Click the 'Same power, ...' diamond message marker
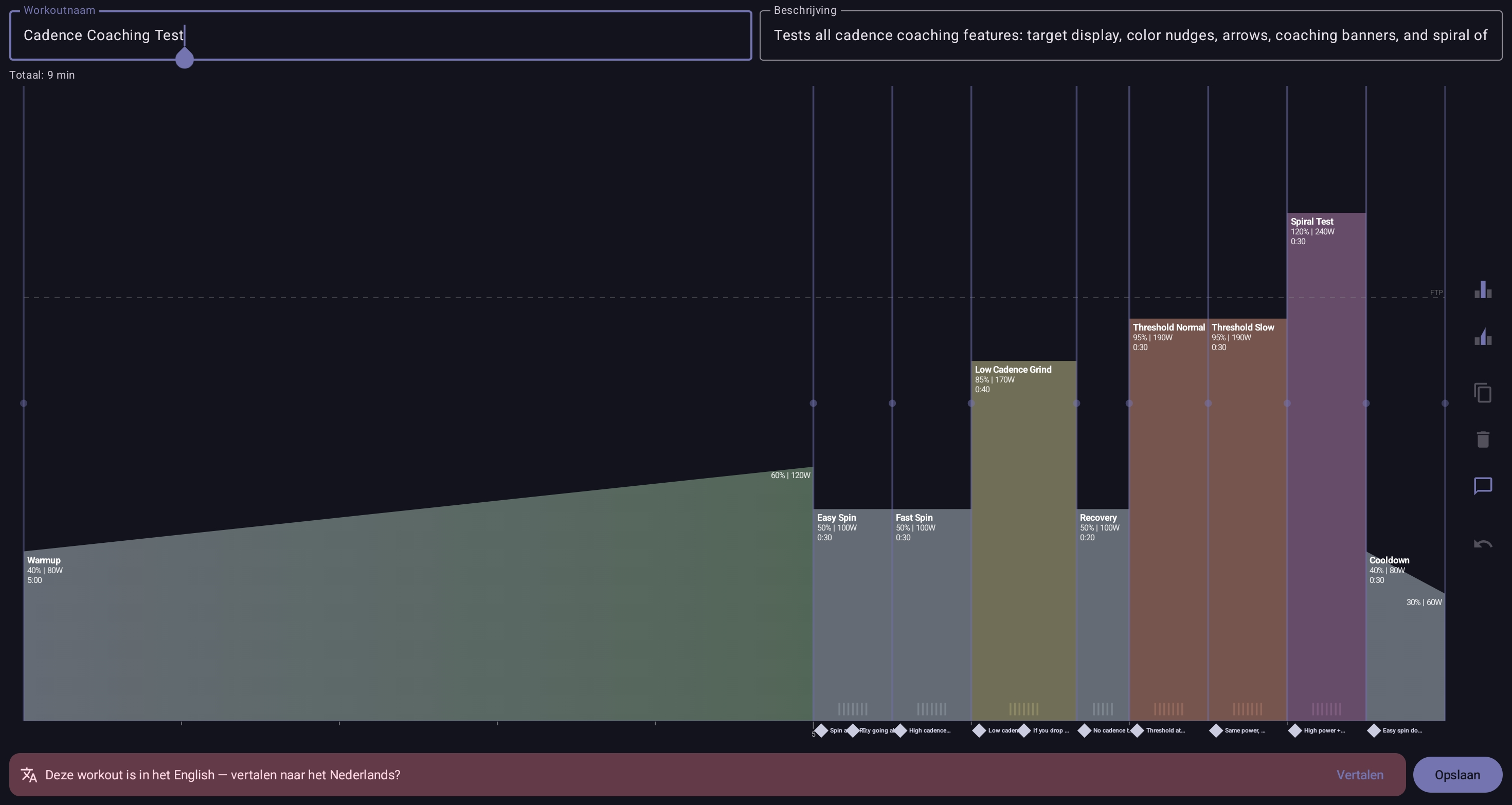The image size is (1512, 805). tap(1216, 730)
